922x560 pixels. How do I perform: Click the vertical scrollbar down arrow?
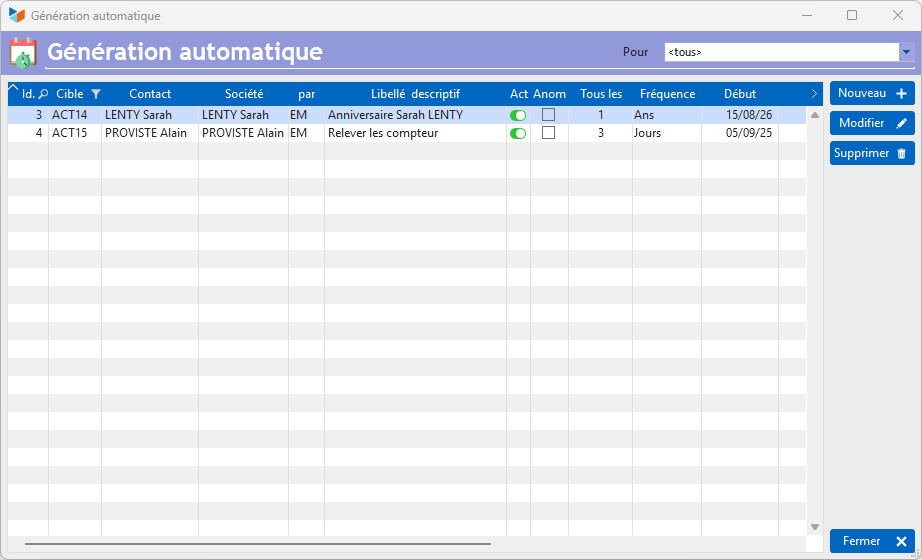[814, 527]
